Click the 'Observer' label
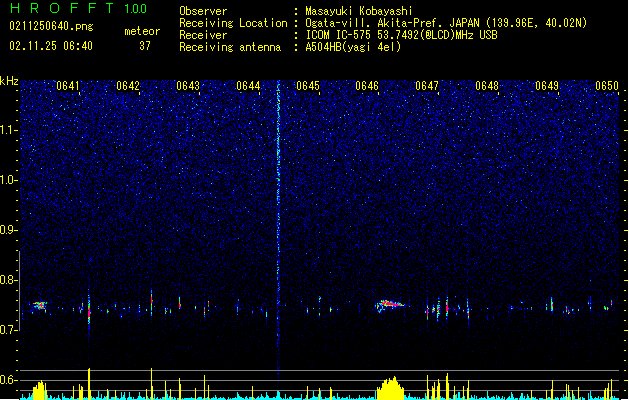The width and height of the screenshot is (629, 400). (203, 11)
